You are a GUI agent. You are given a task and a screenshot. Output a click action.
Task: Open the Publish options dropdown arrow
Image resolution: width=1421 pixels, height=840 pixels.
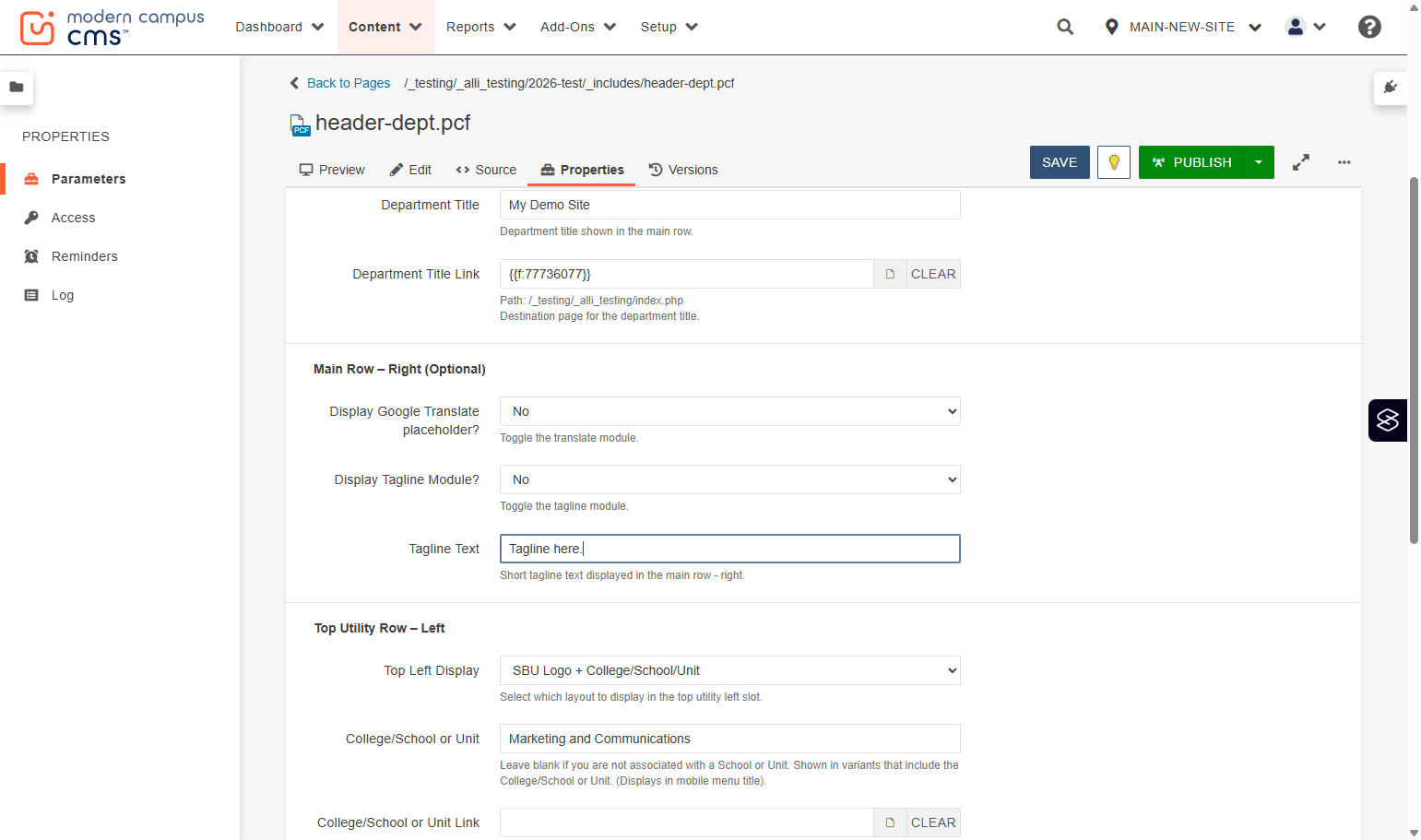1259,162
